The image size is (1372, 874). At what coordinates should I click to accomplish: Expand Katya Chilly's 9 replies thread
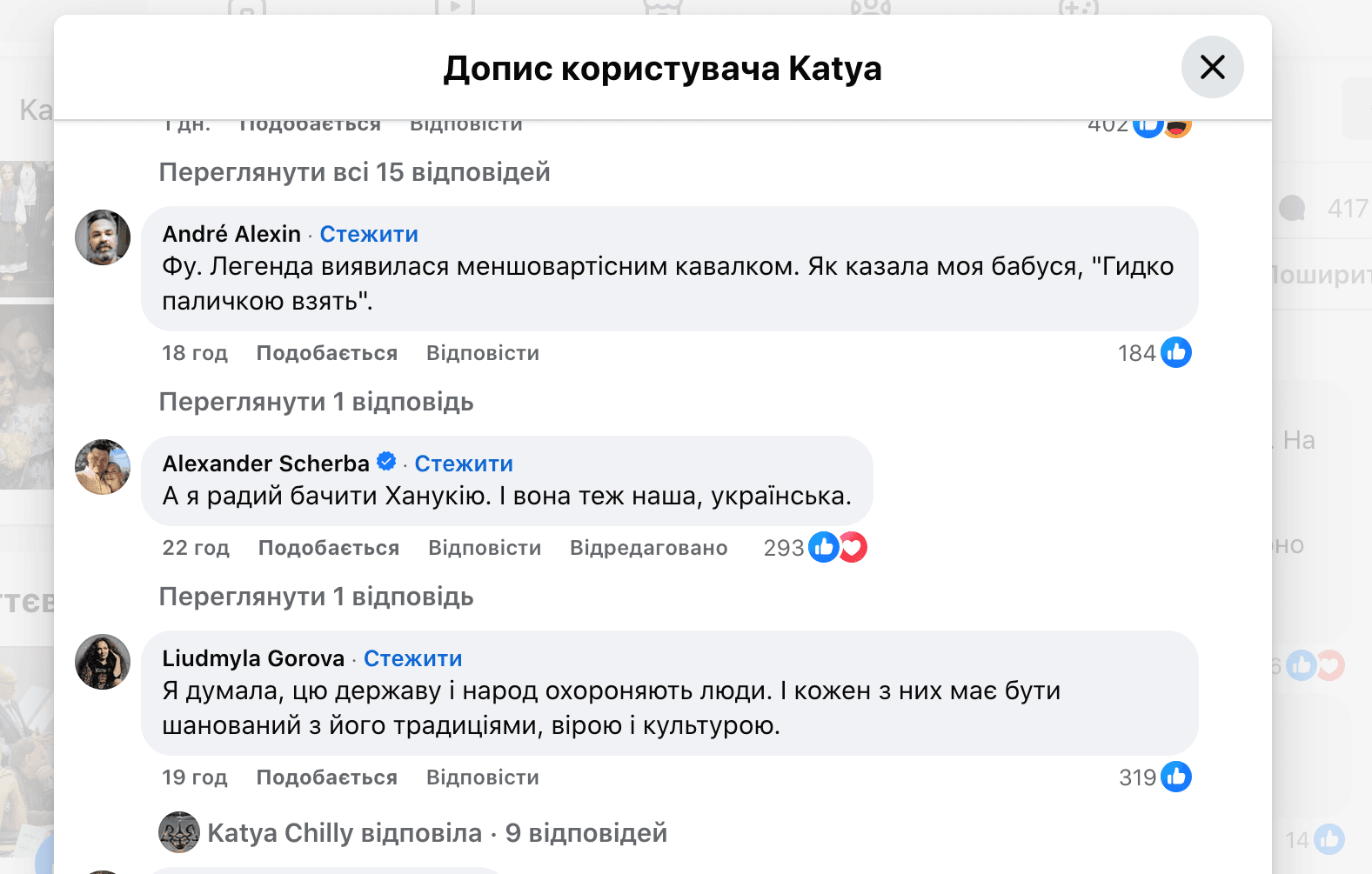pyautogui.click(x=437, y=832)
